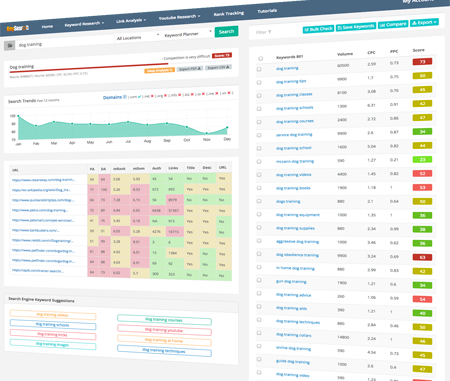Viewport: 450px width, 381px height.
Task: Open the petco.com URL link
Action: coord(40,210)
